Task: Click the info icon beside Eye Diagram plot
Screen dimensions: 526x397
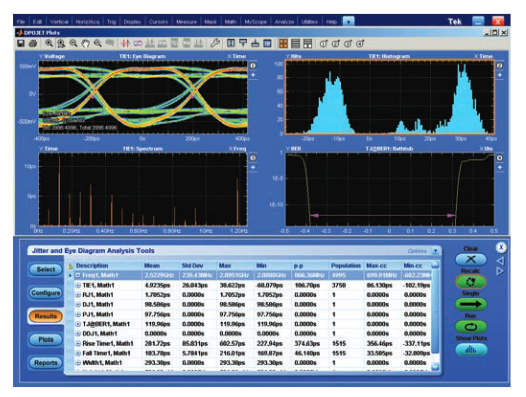Action: click(x=253, y=66)
